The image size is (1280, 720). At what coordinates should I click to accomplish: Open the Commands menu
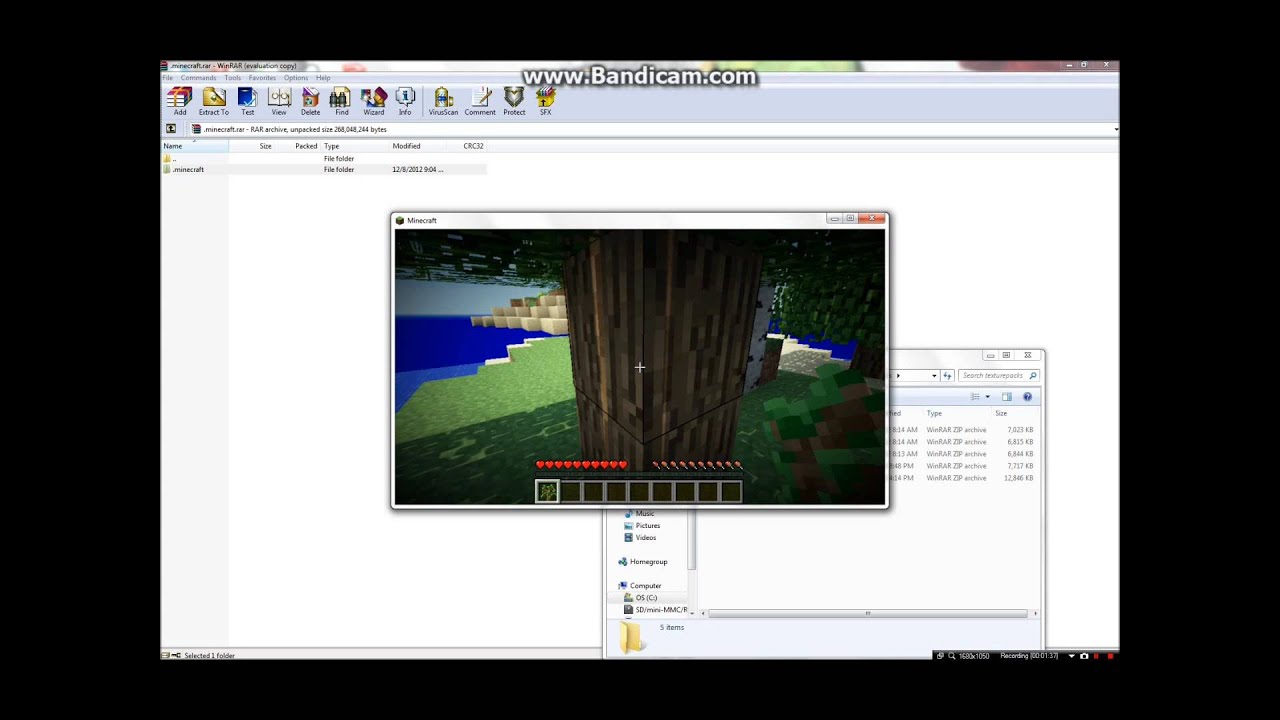pyautogui.click(x=198, y=78)
